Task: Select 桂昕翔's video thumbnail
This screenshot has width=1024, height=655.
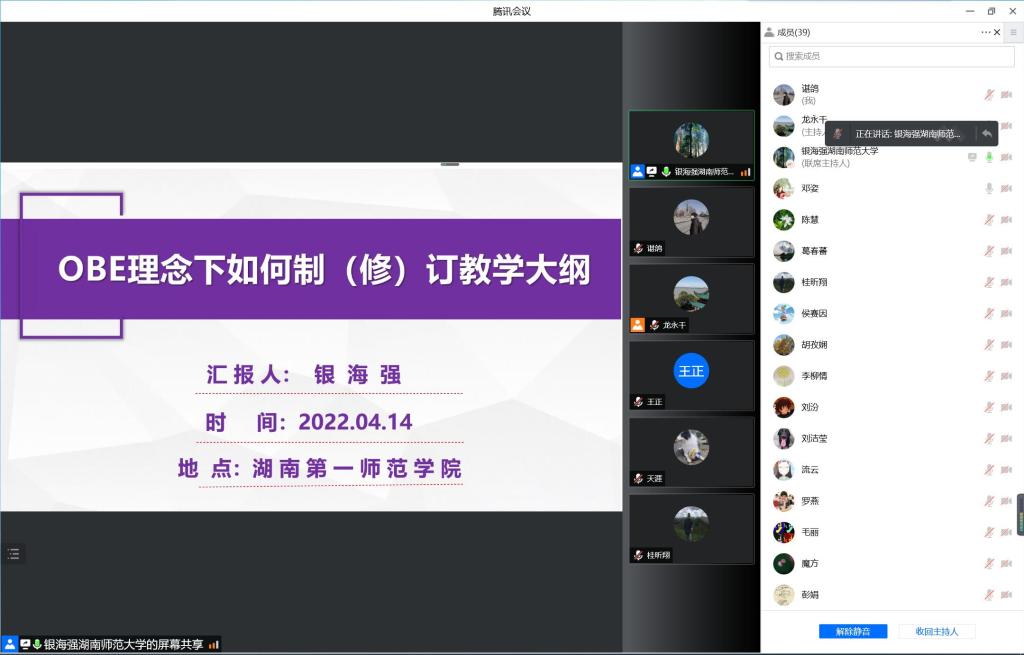Action: 691,528
